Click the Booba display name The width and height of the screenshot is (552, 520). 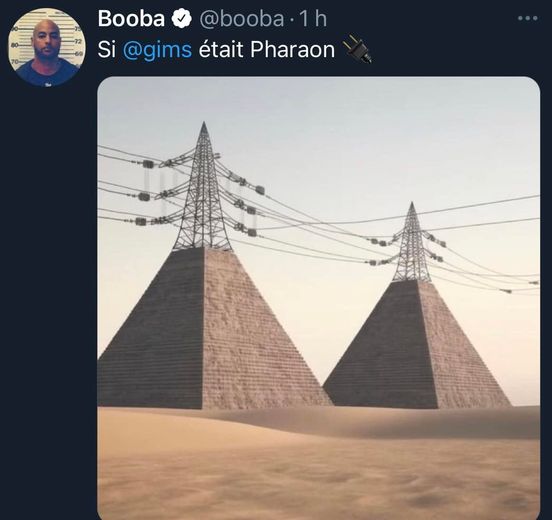131,19
